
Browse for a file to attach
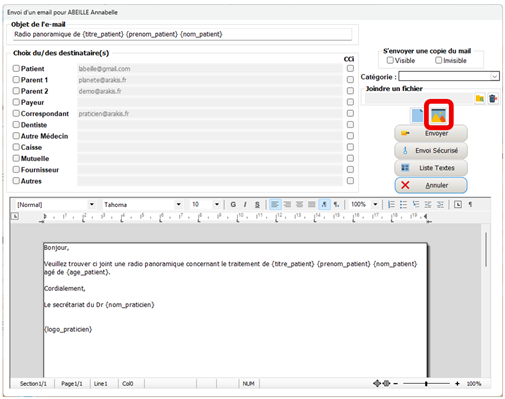coord(480,99)
